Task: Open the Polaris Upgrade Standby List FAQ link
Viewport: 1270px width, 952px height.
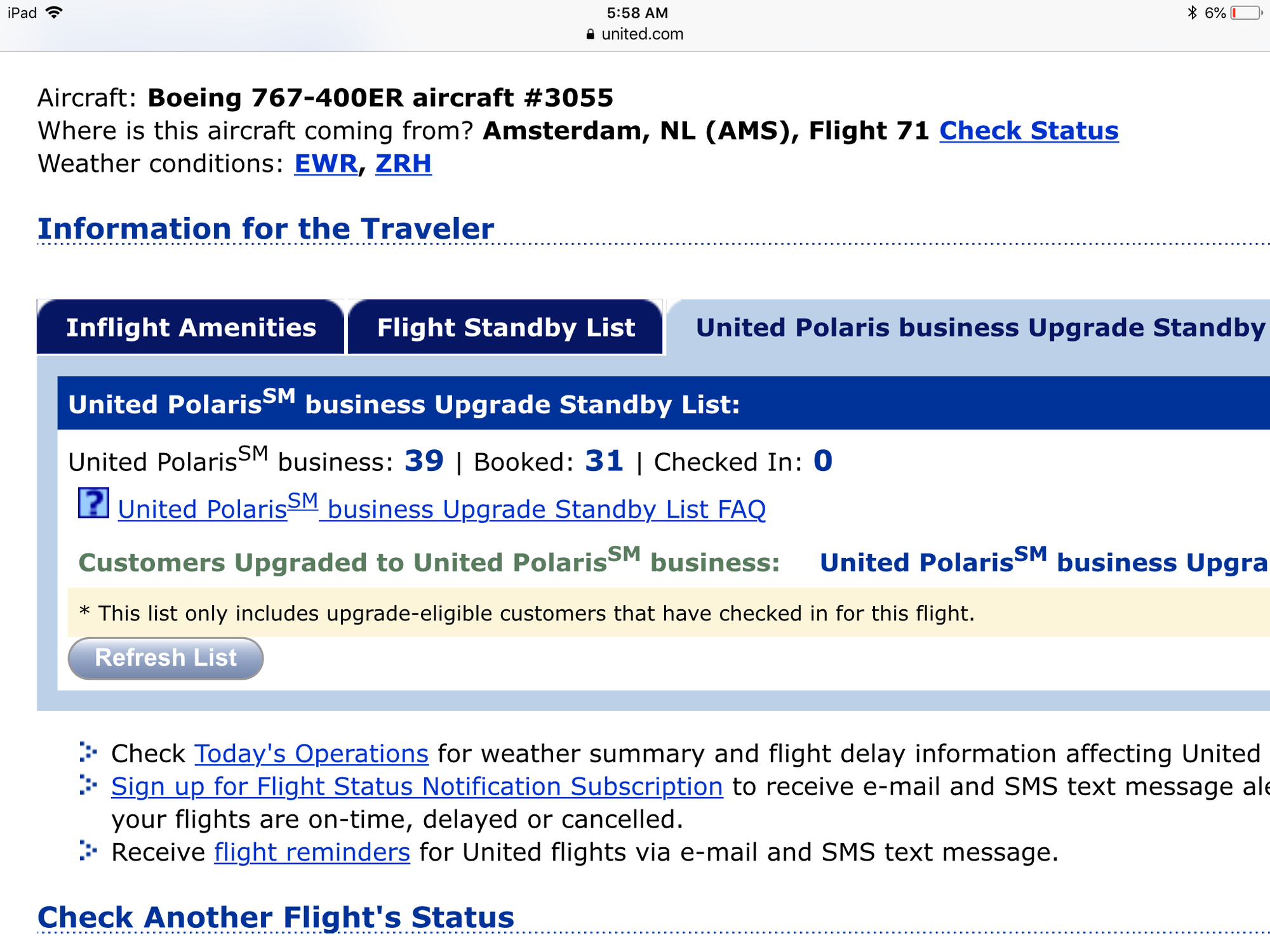Action: tap(441, 509)
